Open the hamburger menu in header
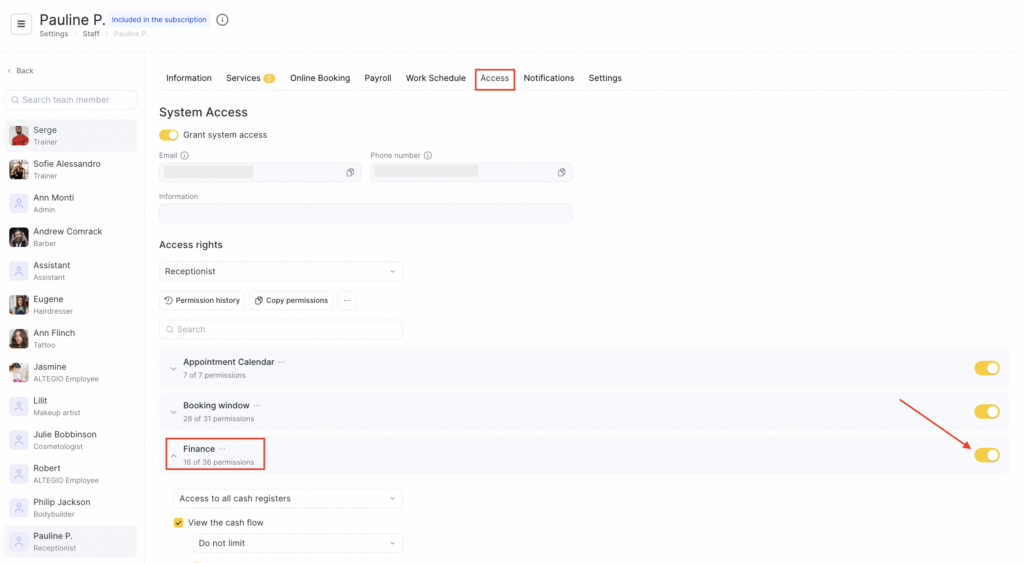Viewport: 1024px width, 563px height. (x=21, y=25)
